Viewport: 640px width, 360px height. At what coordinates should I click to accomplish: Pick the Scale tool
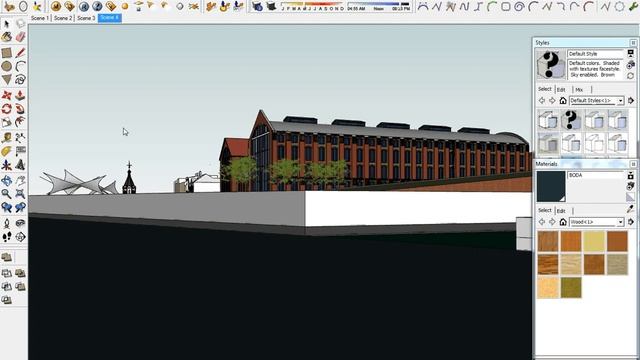tap(7, 122)
